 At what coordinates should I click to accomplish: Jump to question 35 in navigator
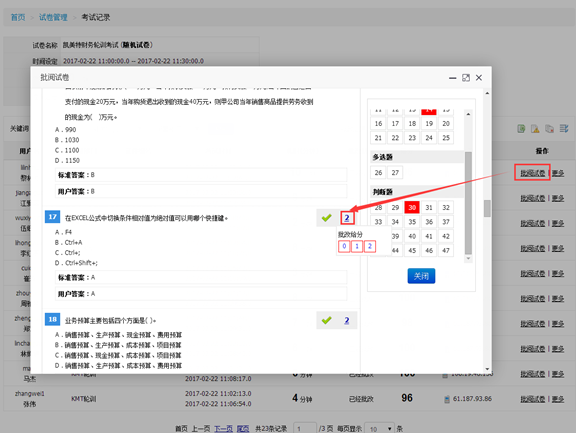pos(412,222)
